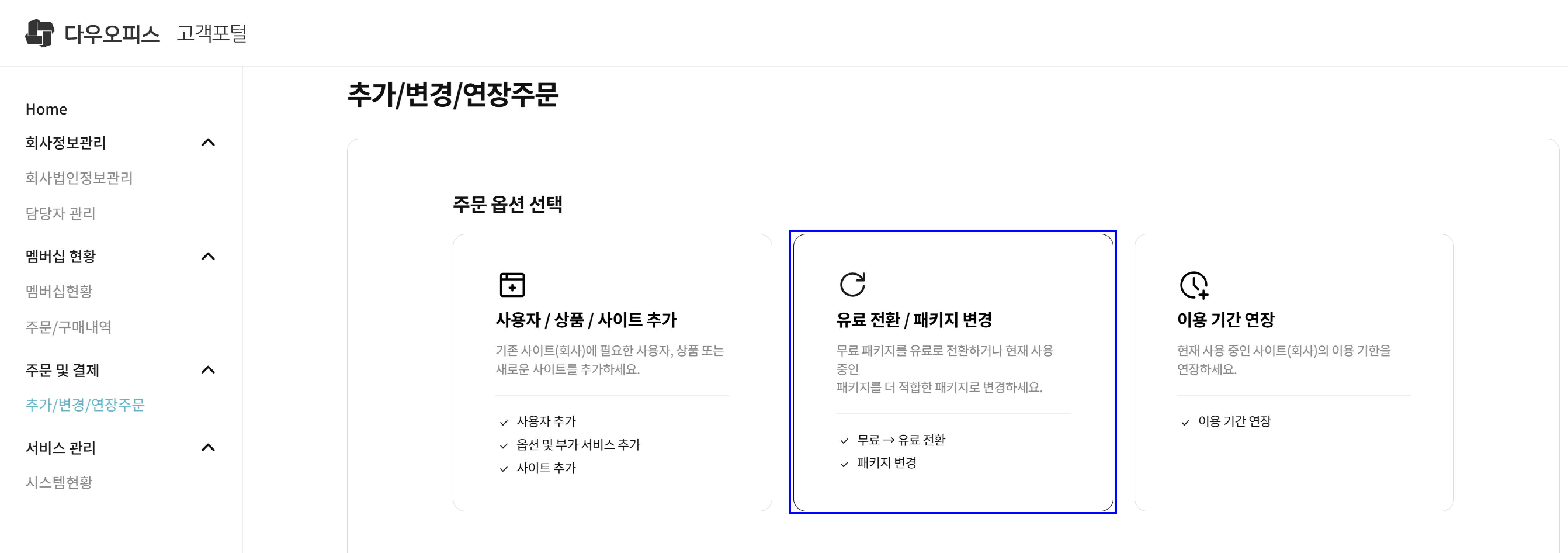
Task: Click the 고객포털 header text
Action: 211,33
